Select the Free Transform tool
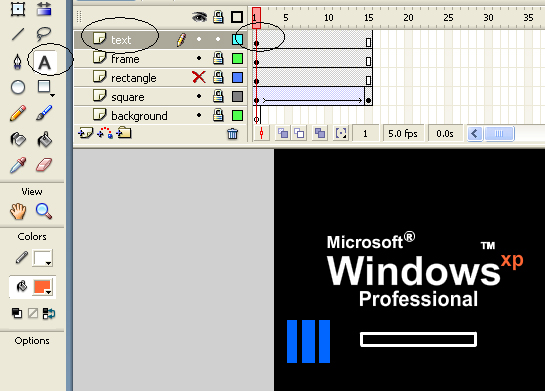 point(18,8)
